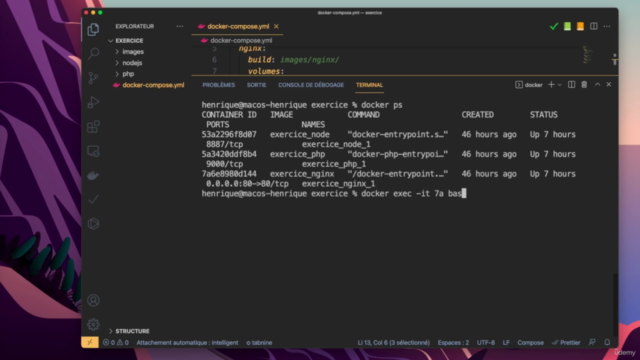Expand the nodejs folder
The height and width of the screenshot is (360, 640).
(132, 63)
